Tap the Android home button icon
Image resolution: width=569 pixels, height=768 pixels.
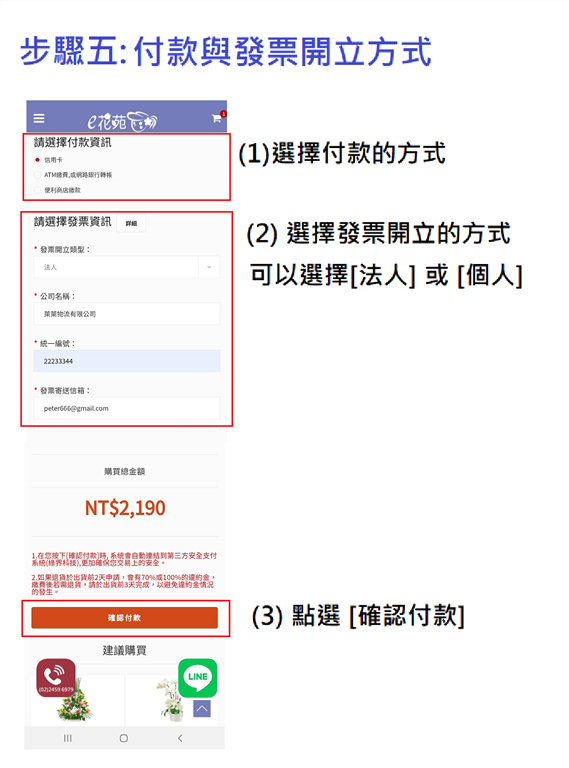tap(124, 738)
